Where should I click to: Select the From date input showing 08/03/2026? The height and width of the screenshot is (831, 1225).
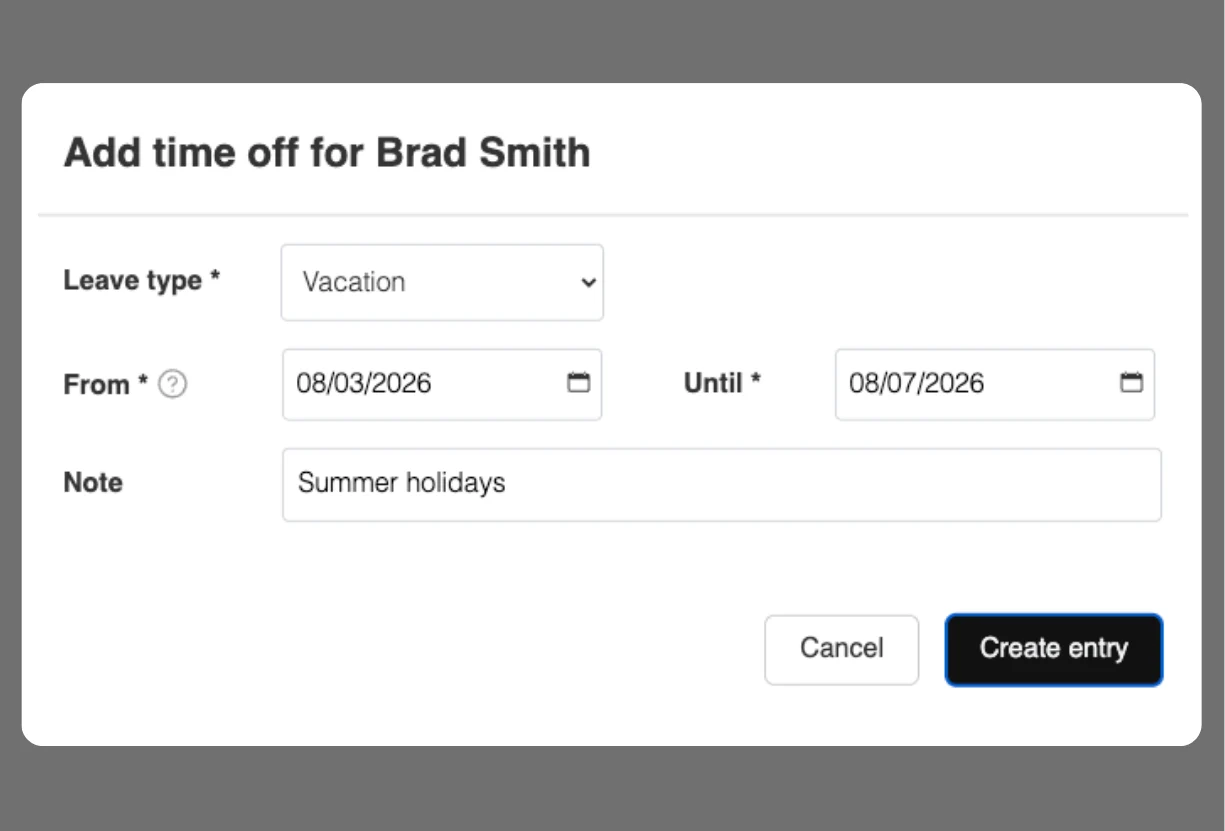click(420, 383)
